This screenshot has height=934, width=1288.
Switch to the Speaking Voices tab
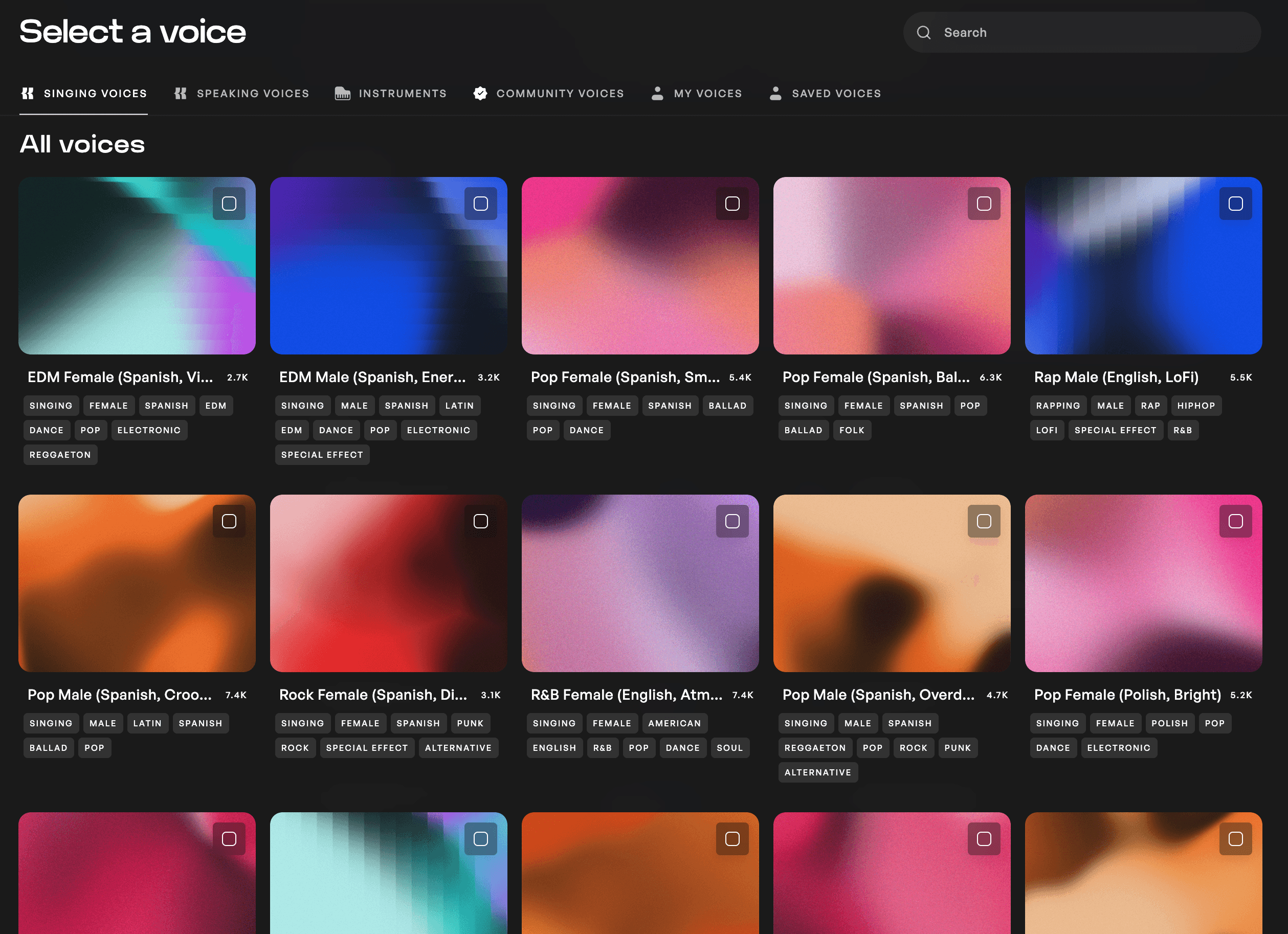(x=241, y=93)
